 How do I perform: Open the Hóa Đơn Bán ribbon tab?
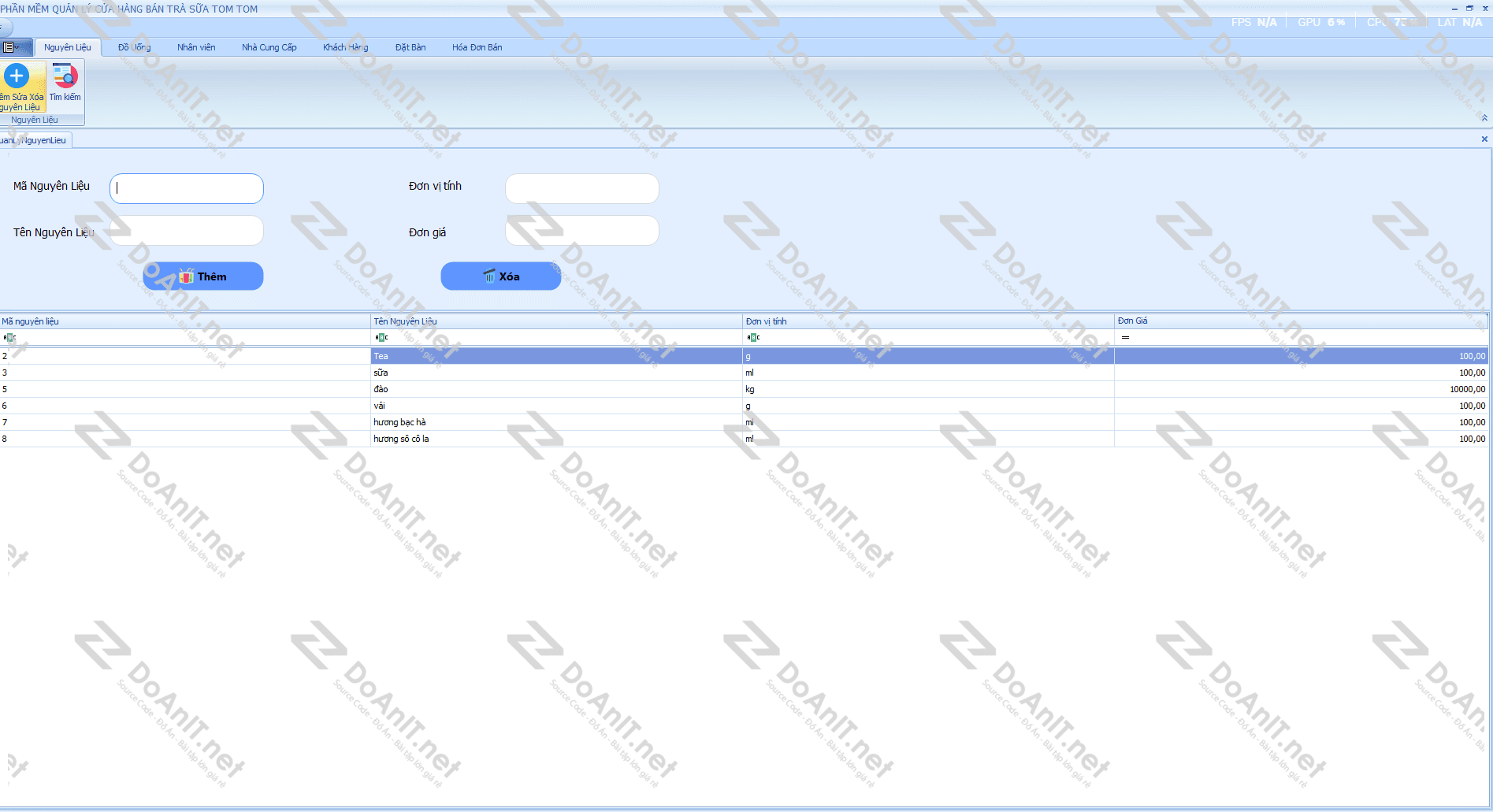[477, 47]
